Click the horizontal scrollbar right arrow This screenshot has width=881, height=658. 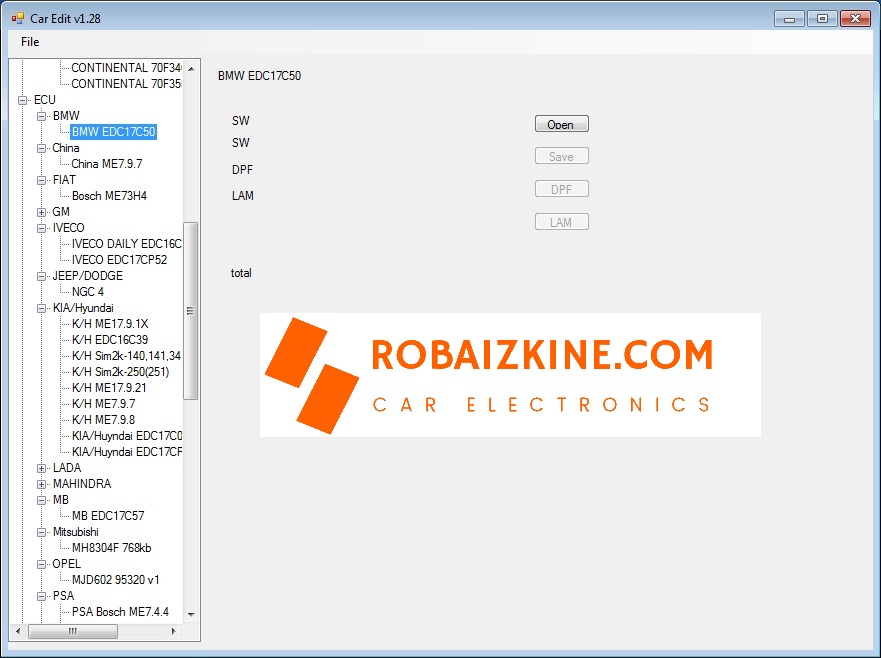pos(174,632)
